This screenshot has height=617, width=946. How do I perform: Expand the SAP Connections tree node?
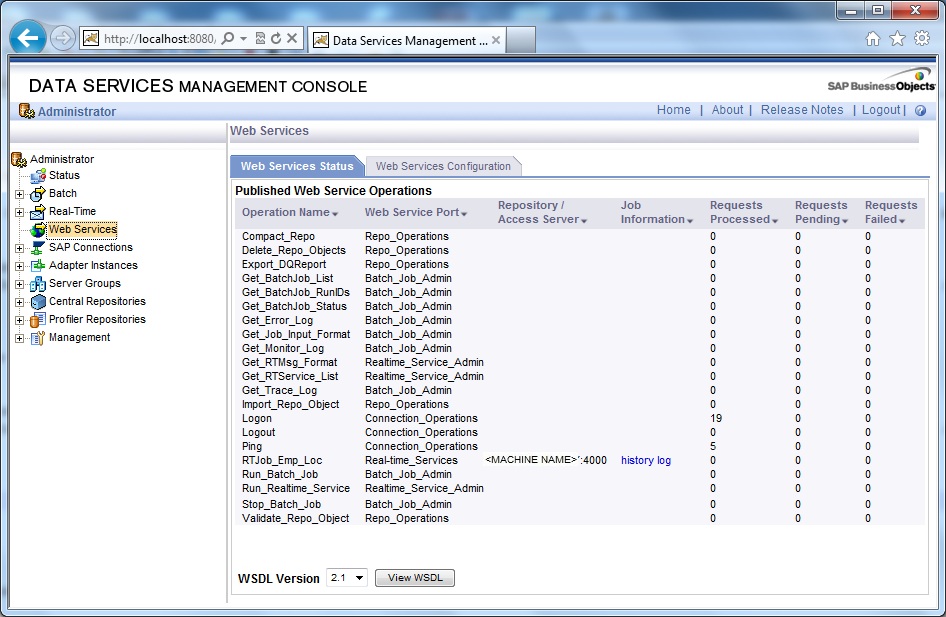point(19,248)
